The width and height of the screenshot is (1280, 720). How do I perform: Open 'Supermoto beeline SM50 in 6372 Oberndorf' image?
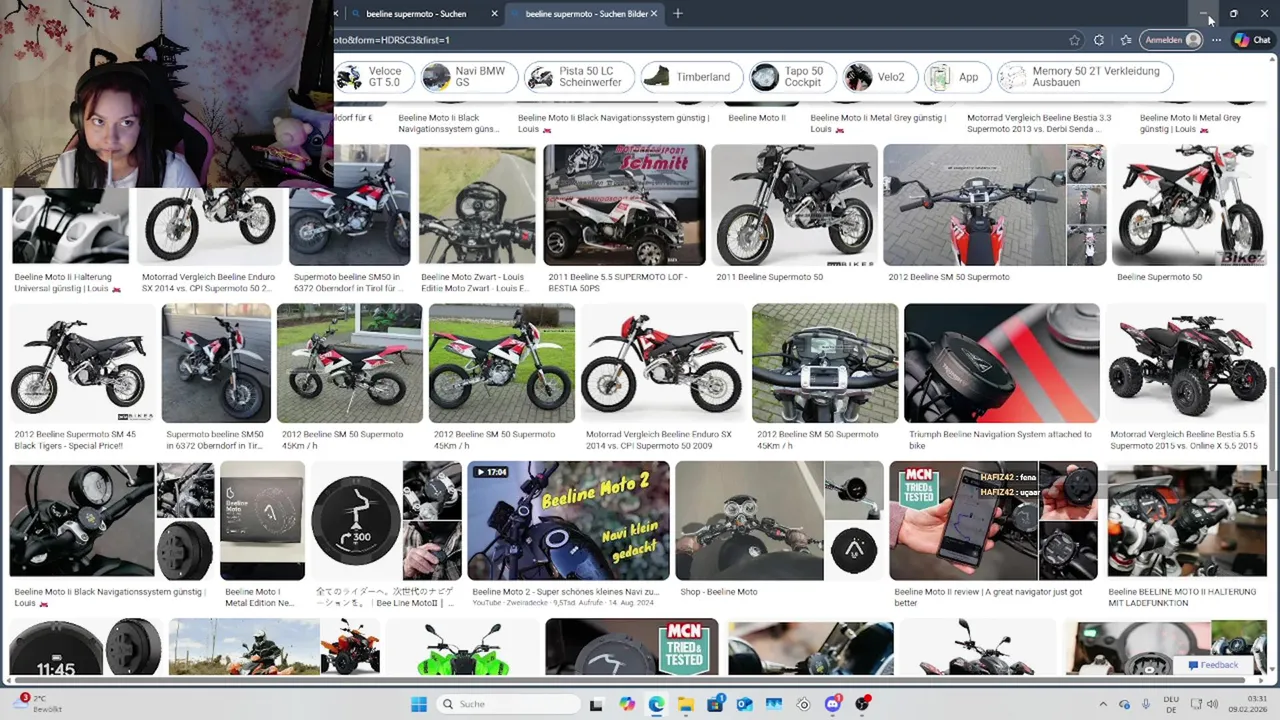350,205
